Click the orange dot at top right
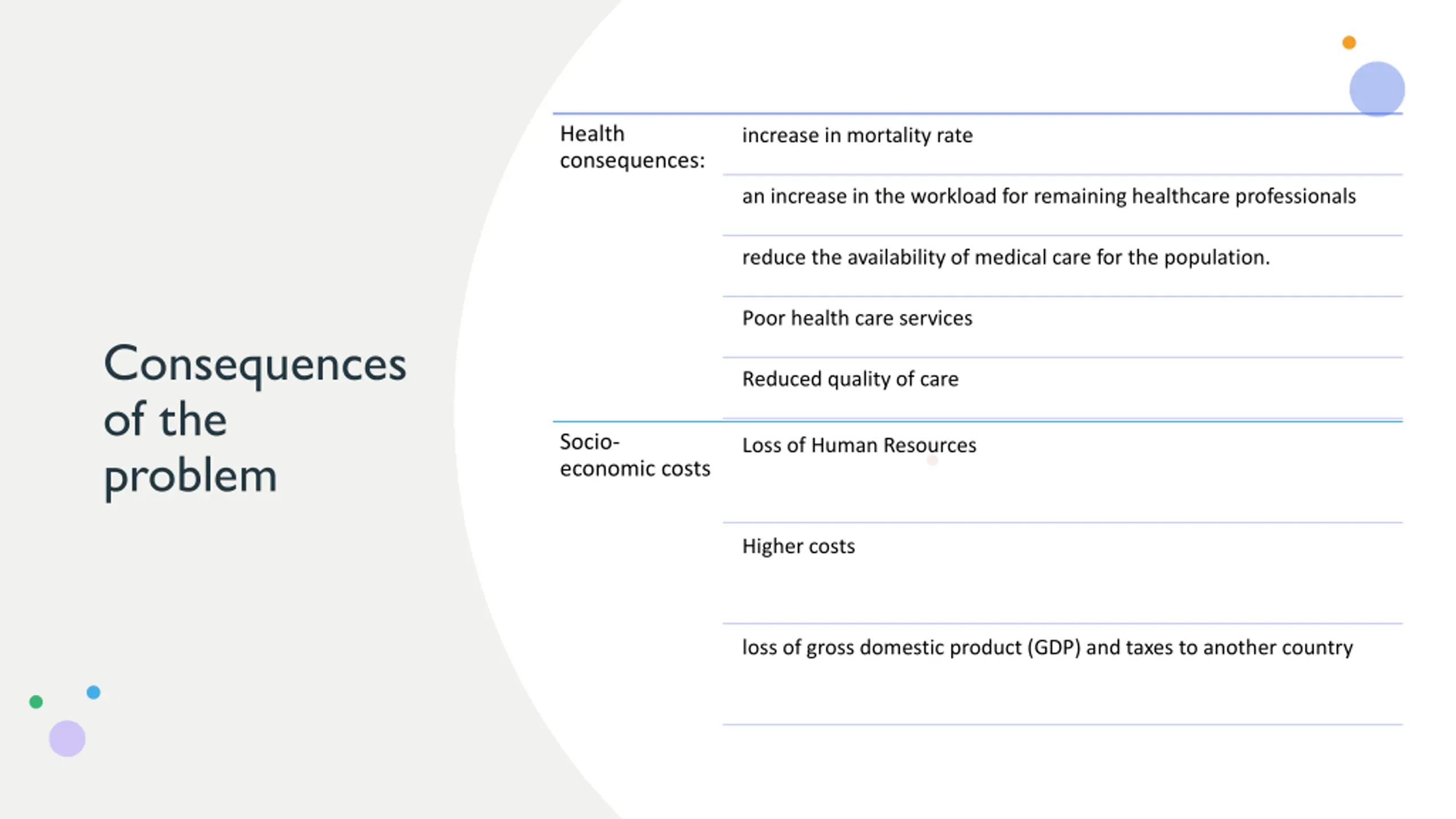The height and width of the screenshot is (819, 1456). tap(1349, 43)
